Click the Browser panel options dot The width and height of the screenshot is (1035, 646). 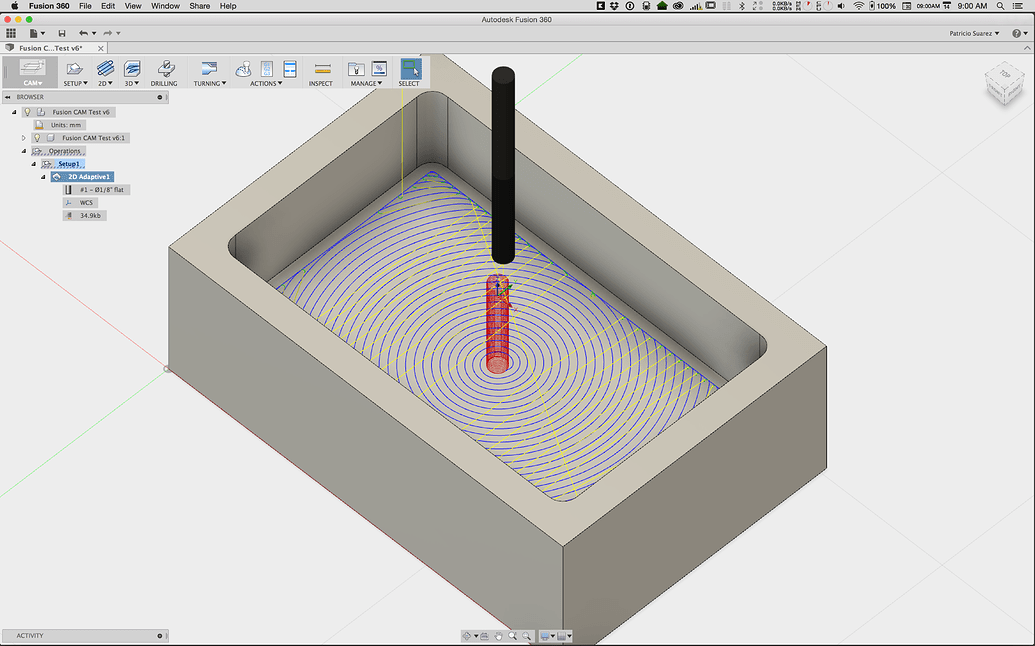(160, 97)
